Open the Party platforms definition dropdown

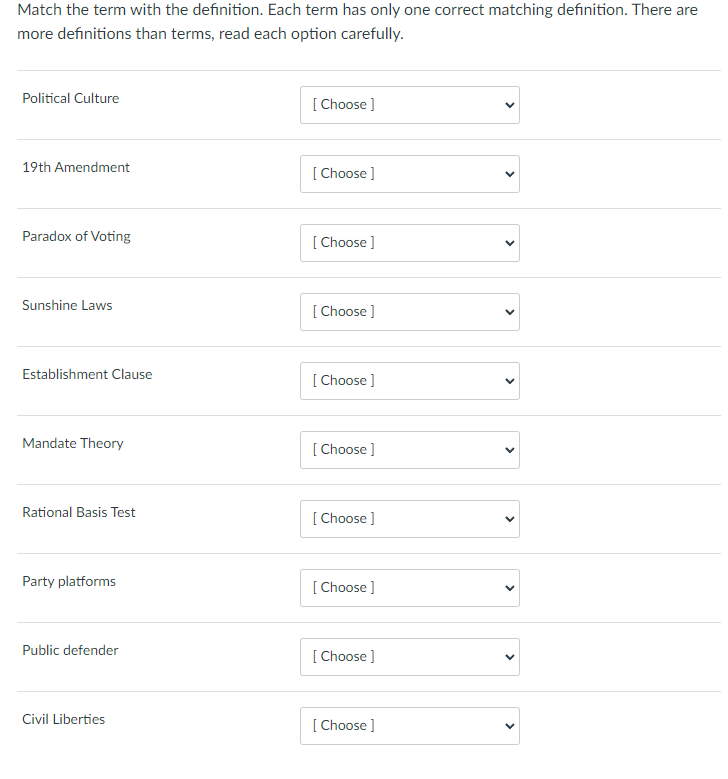tap(409, 588)
